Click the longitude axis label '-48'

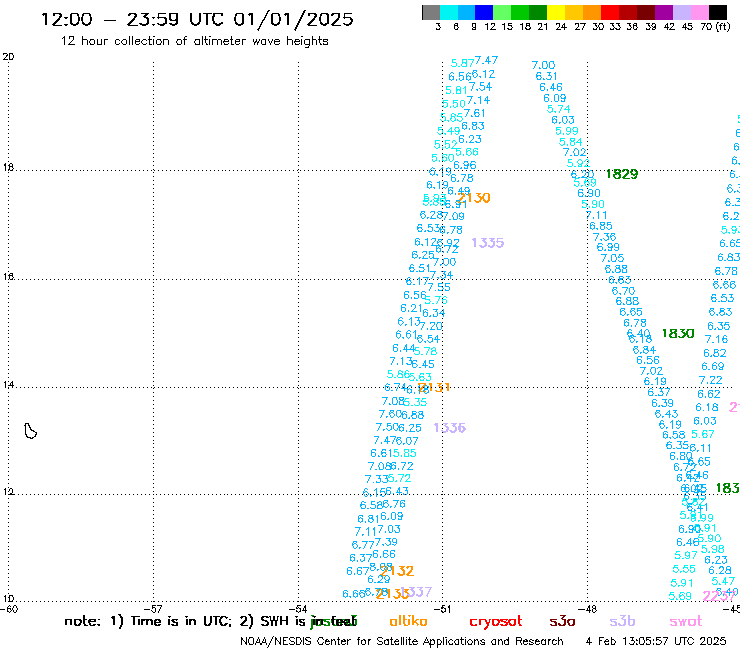[x=589, y=609]
